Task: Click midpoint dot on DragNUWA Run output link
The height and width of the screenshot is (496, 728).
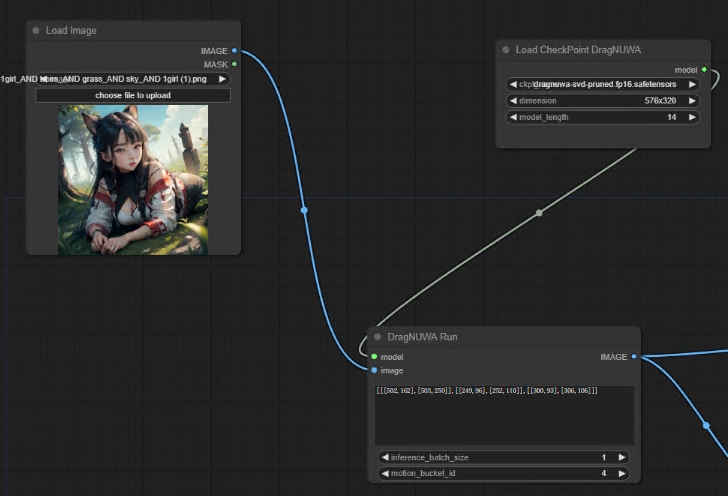Action: (706, 425)
